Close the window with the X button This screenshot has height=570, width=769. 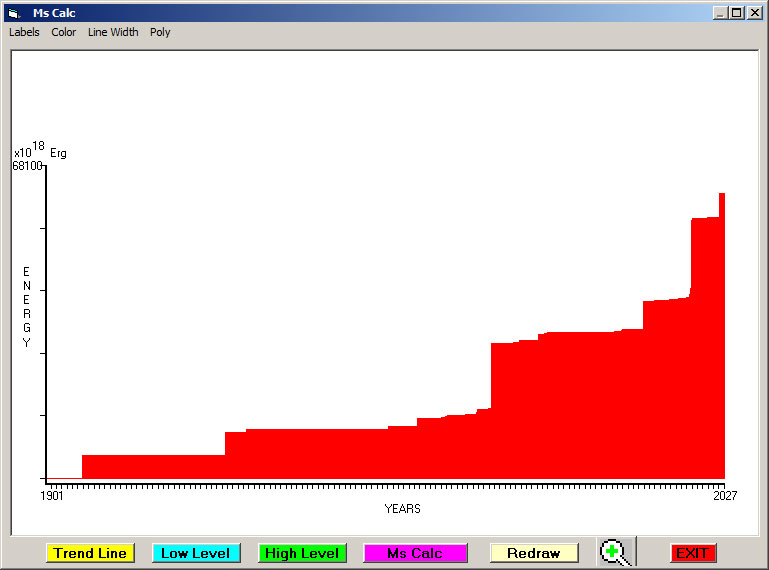[x=754, y=13]
